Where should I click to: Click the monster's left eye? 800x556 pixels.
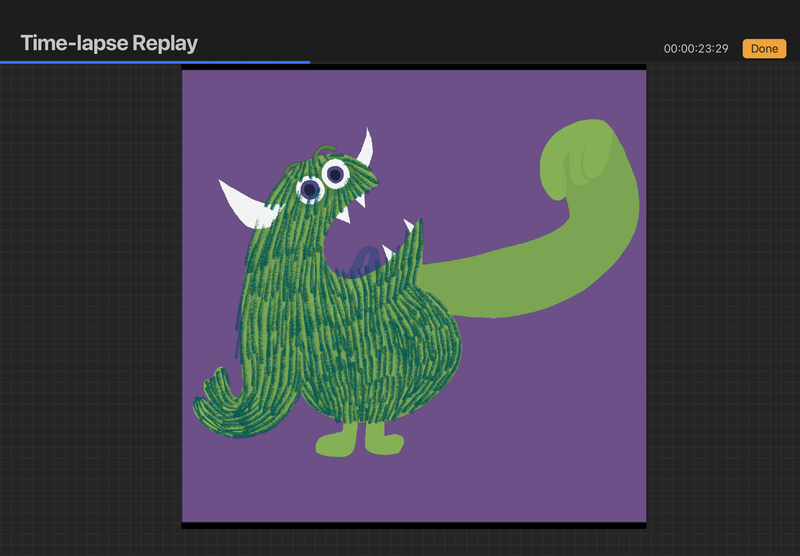pyautogui.click(x=311, y=188)
